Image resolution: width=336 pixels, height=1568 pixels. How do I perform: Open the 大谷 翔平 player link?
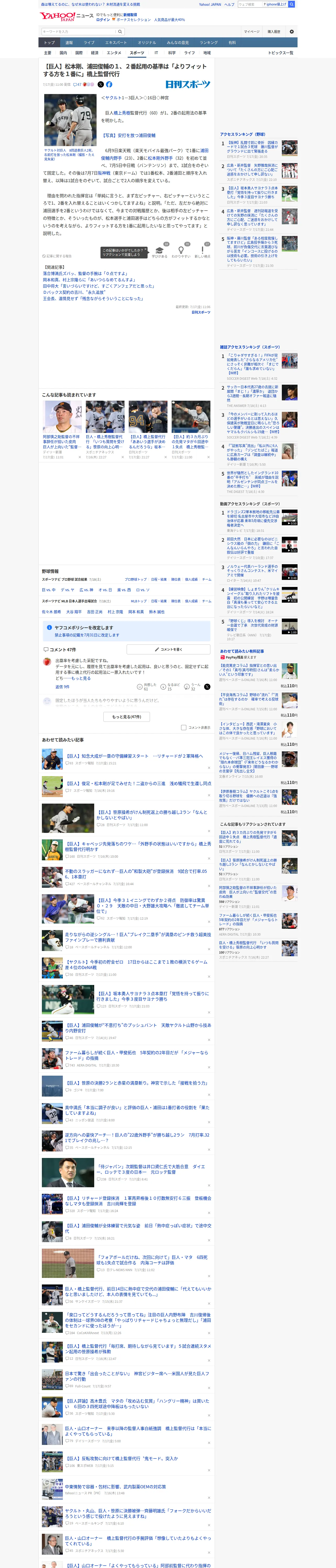click(x=74, y=612)
